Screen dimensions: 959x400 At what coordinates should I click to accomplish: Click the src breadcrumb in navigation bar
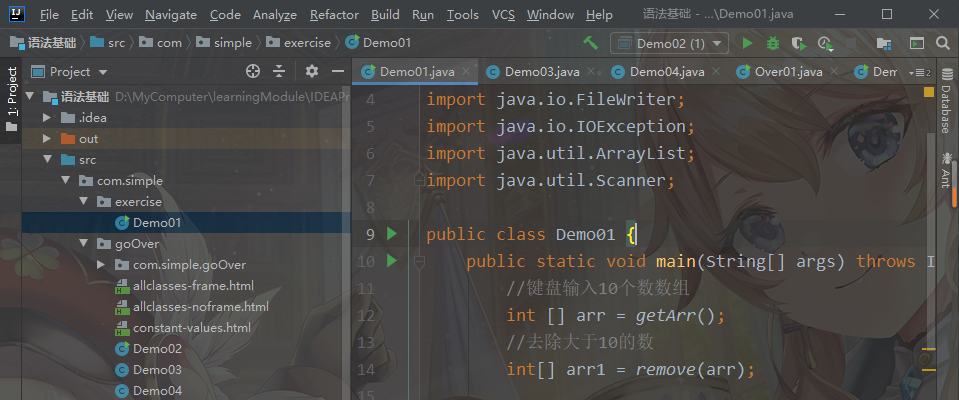[x=108, y=43]
